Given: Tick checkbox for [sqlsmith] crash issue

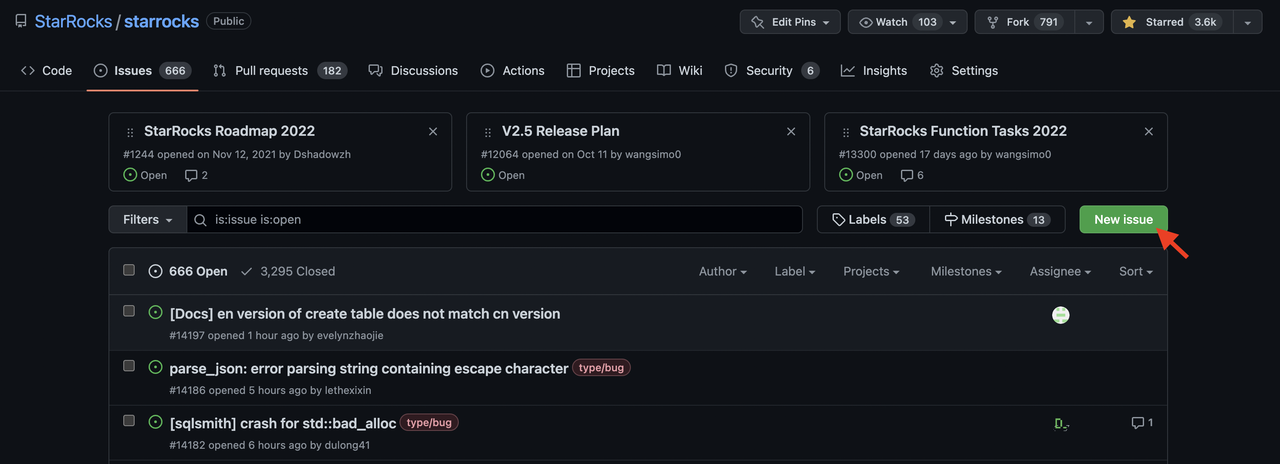Looking at the screenshot, I should [x=129, y=421].
